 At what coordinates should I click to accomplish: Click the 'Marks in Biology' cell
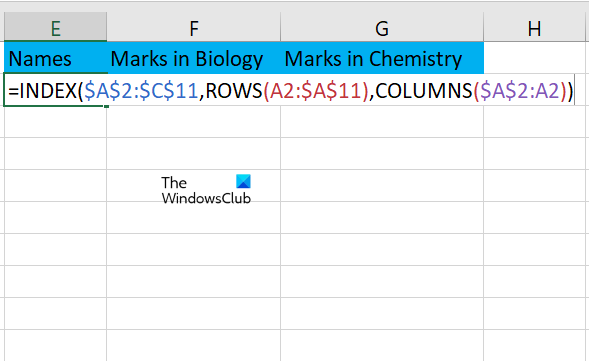194,58
